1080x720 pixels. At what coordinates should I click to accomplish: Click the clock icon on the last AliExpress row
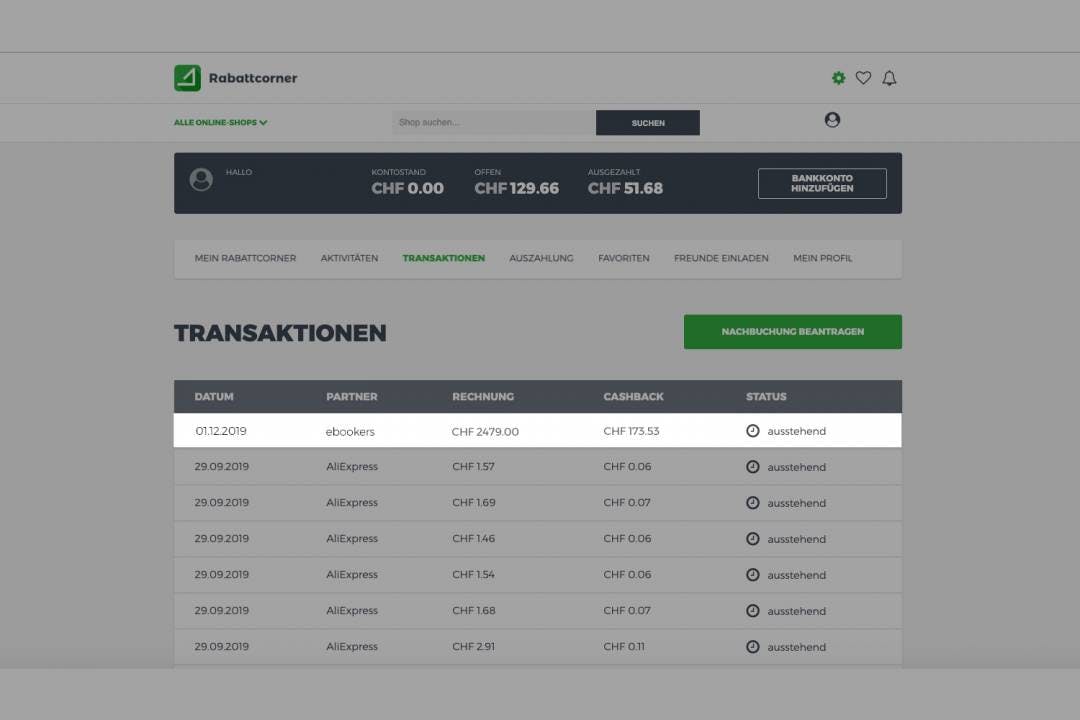tap(752, 647)
